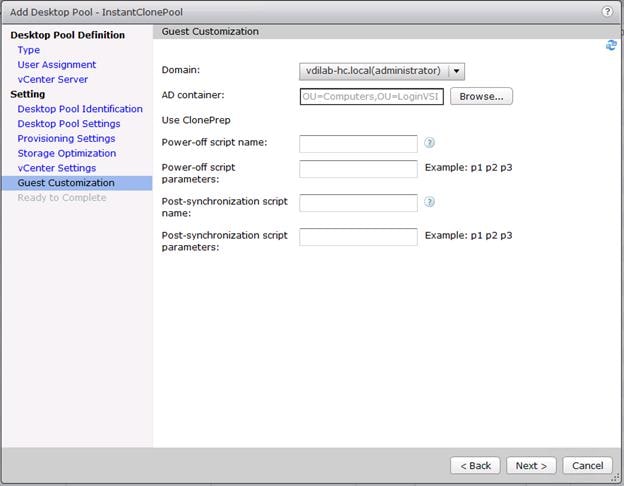The height and width of the screenshot is (486, 624).
Task: Click the resize grip in dialog corner
Action: [x=616, y=478]
